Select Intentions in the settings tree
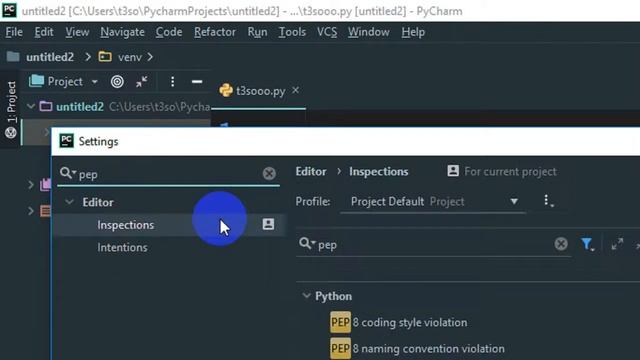 (x=122, y=247)
